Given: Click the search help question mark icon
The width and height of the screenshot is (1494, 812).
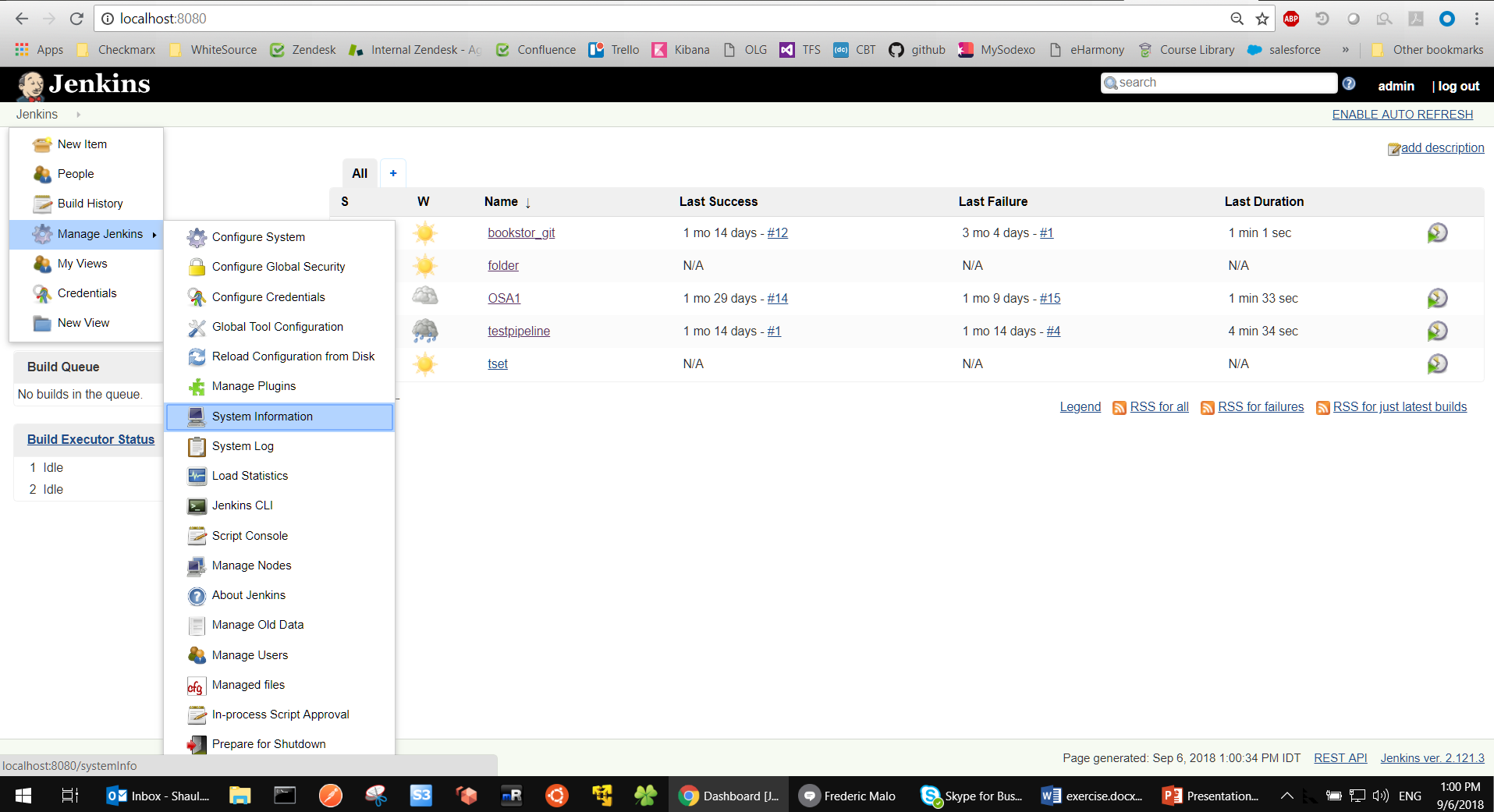Looking at the screenshot, I should [x=1349, y=83].
